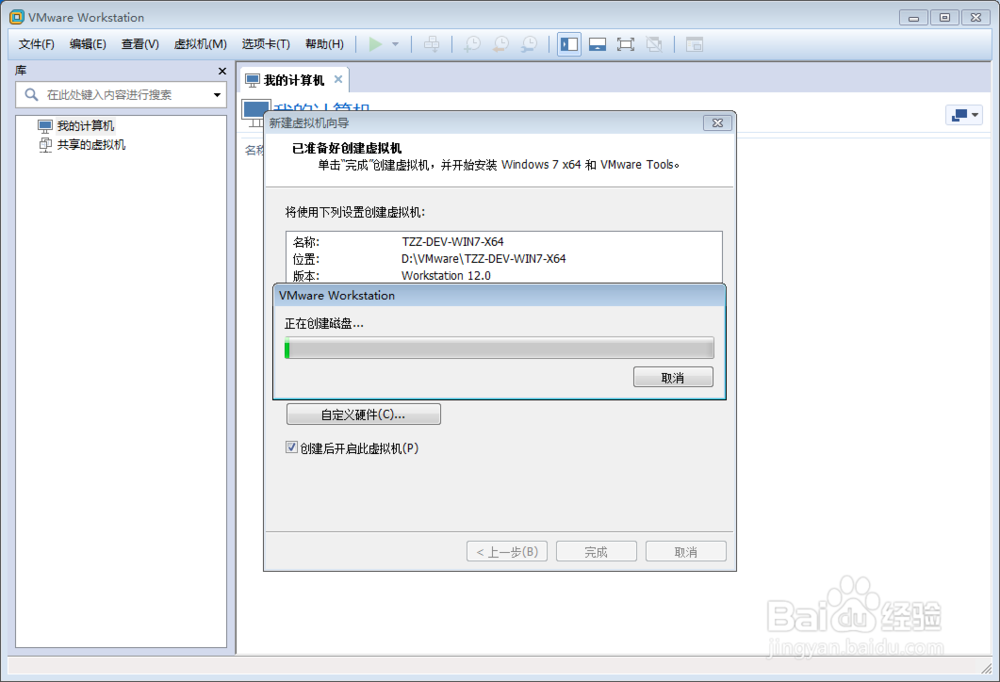Open the library search dropdown arrow

click(x=217, y=95)
